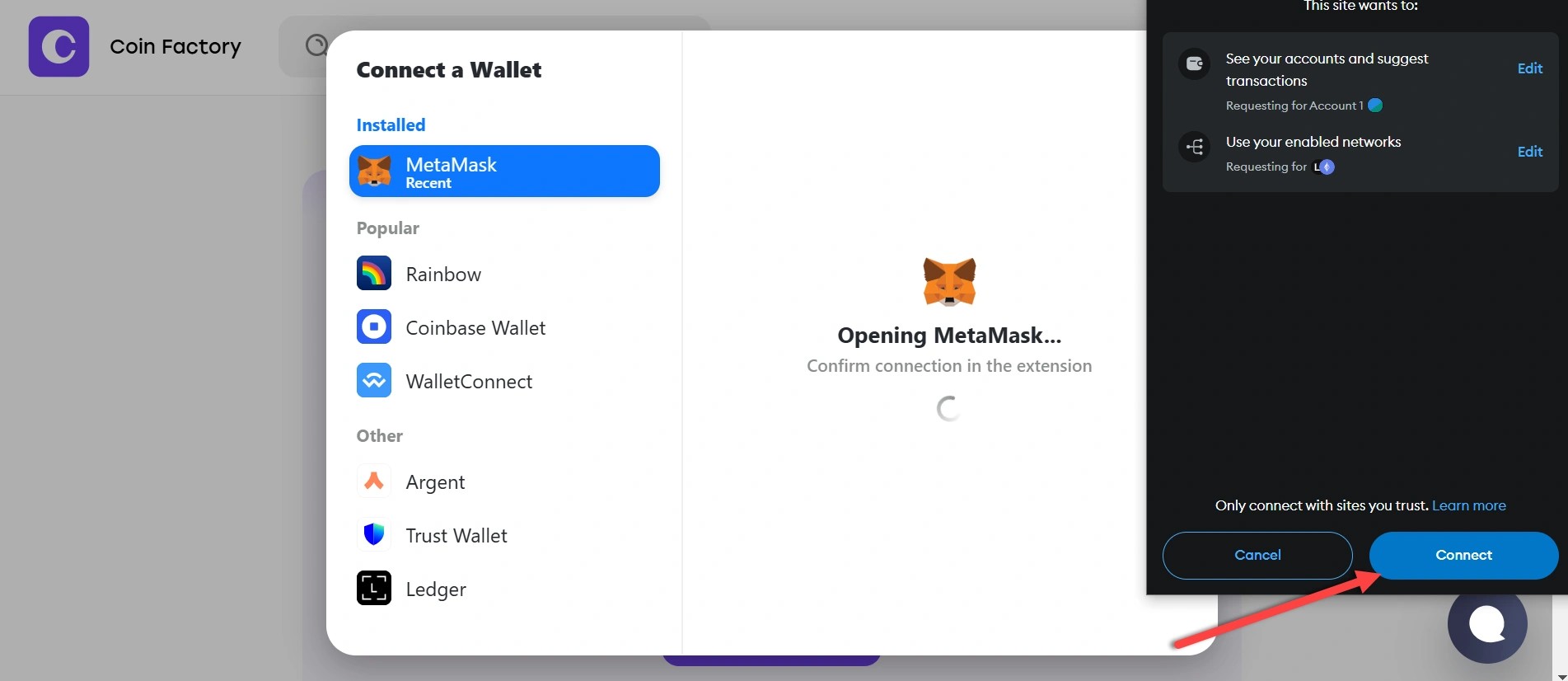This screenshot has height=681, width=1568.
Task: Click the accounts wallet icon in MetaMask popup
Action: coord(1194,63)
